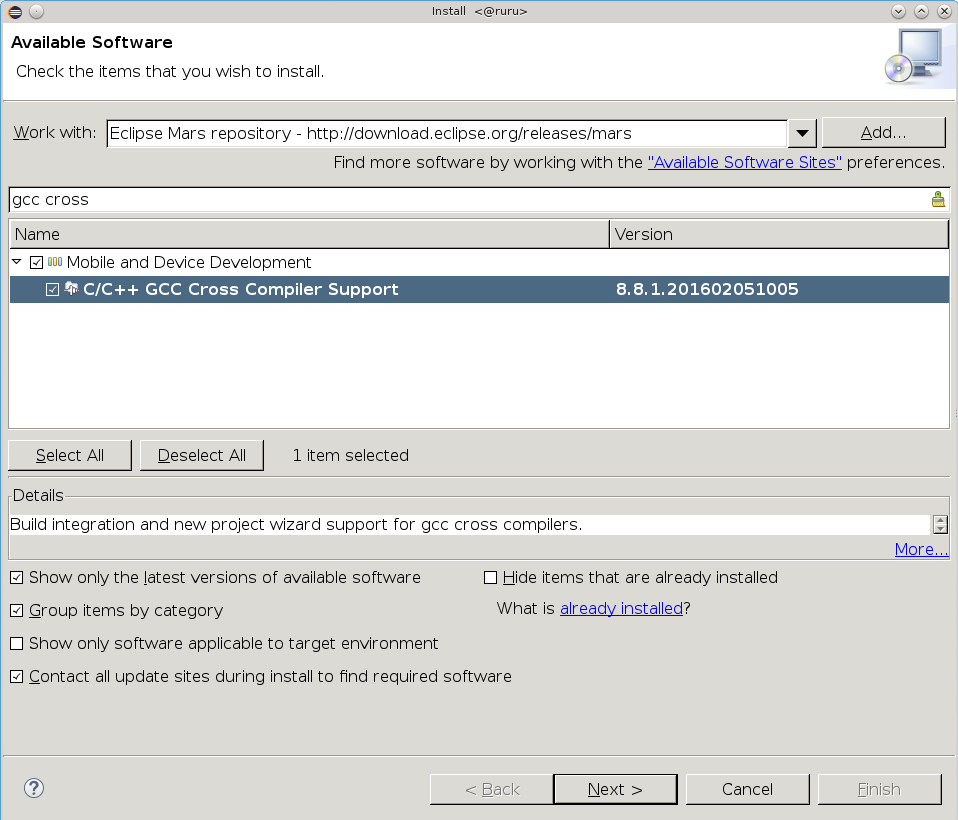Disable Group items by category option
The image size is (958, 820).
coord(17,611)
